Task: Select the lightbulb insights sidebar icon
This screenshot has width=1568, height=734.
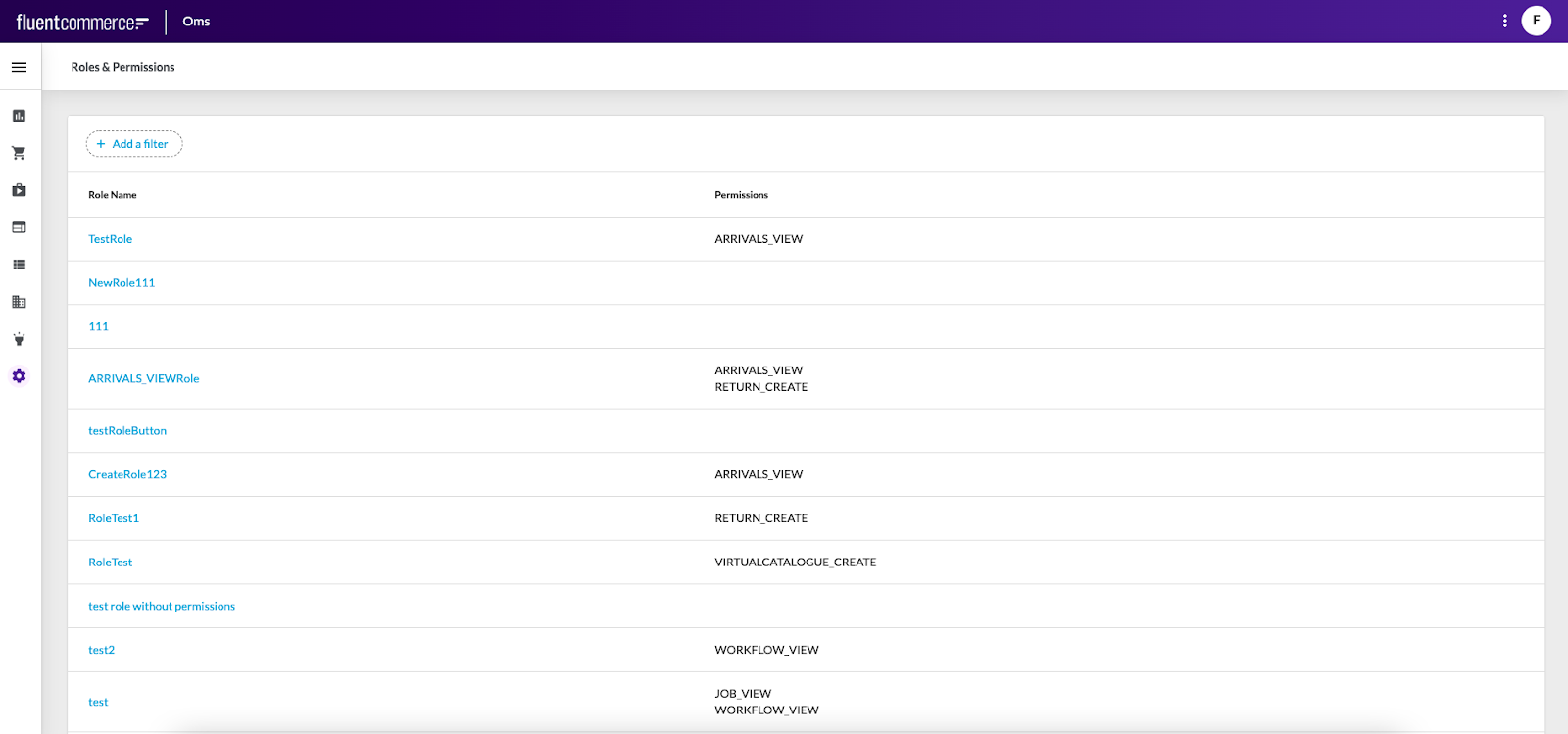Action: tap(19, 339)
